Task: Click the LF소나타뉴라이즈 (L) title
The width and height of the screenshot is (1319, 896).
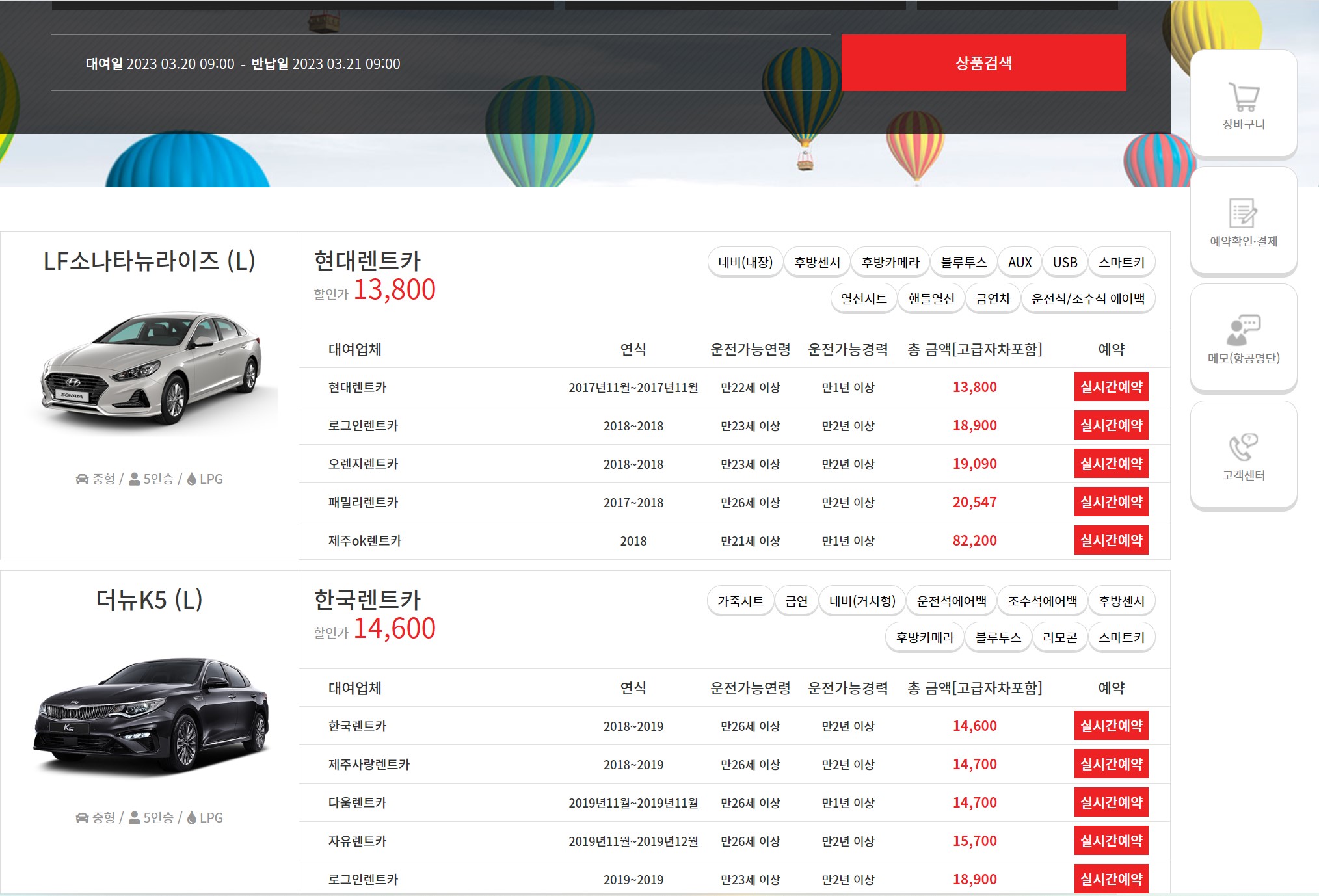Action: 149,261
